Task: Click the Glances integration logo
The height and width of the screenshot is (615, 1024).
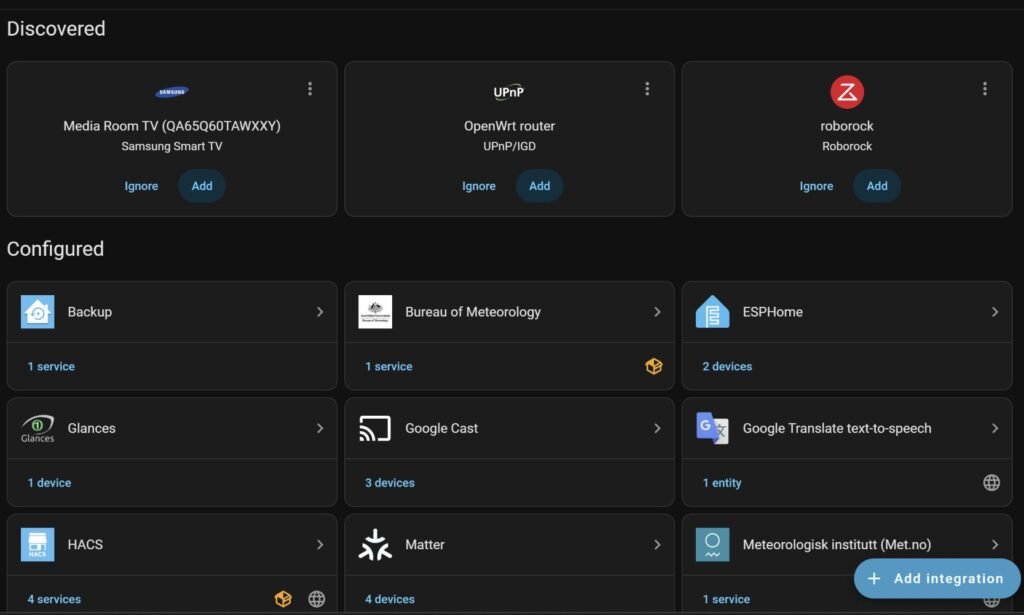Action: tap(36, 428)
